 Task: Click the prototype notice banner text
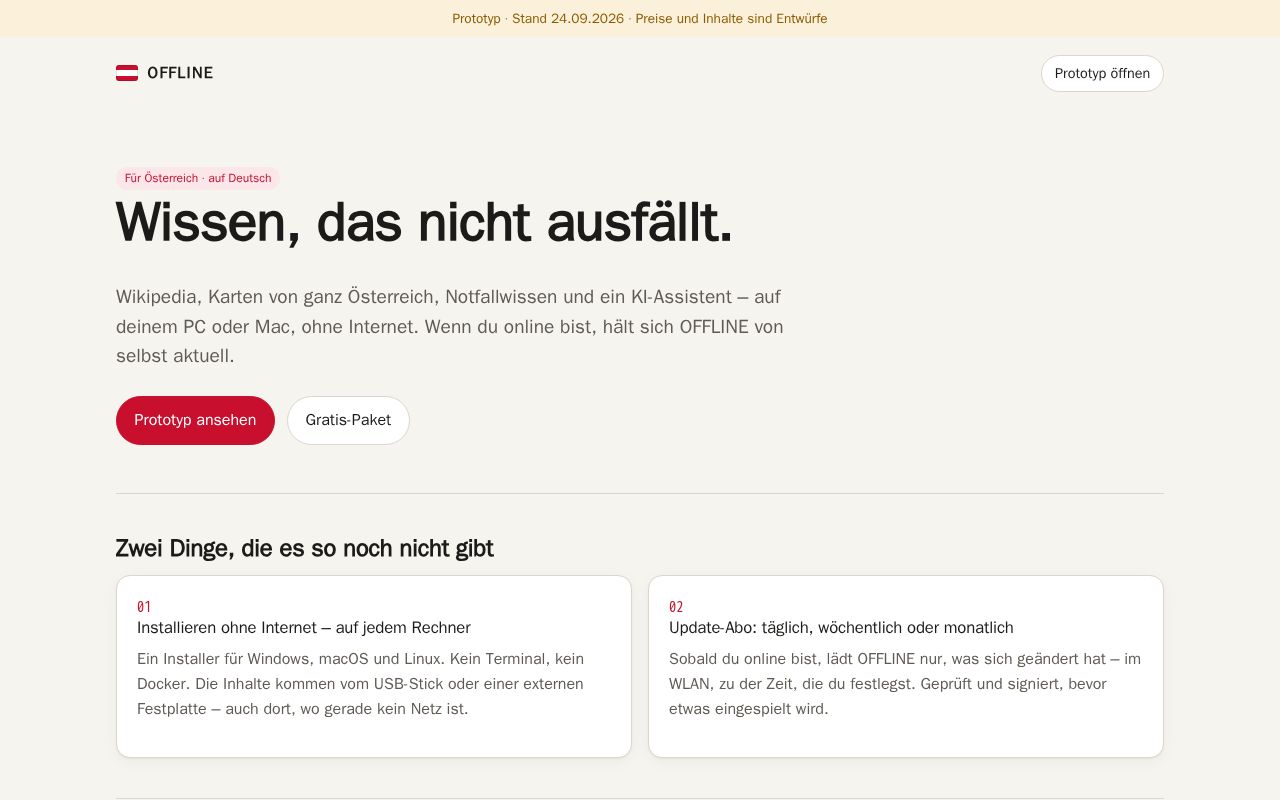pyautogui.click(x=640, y=18)
